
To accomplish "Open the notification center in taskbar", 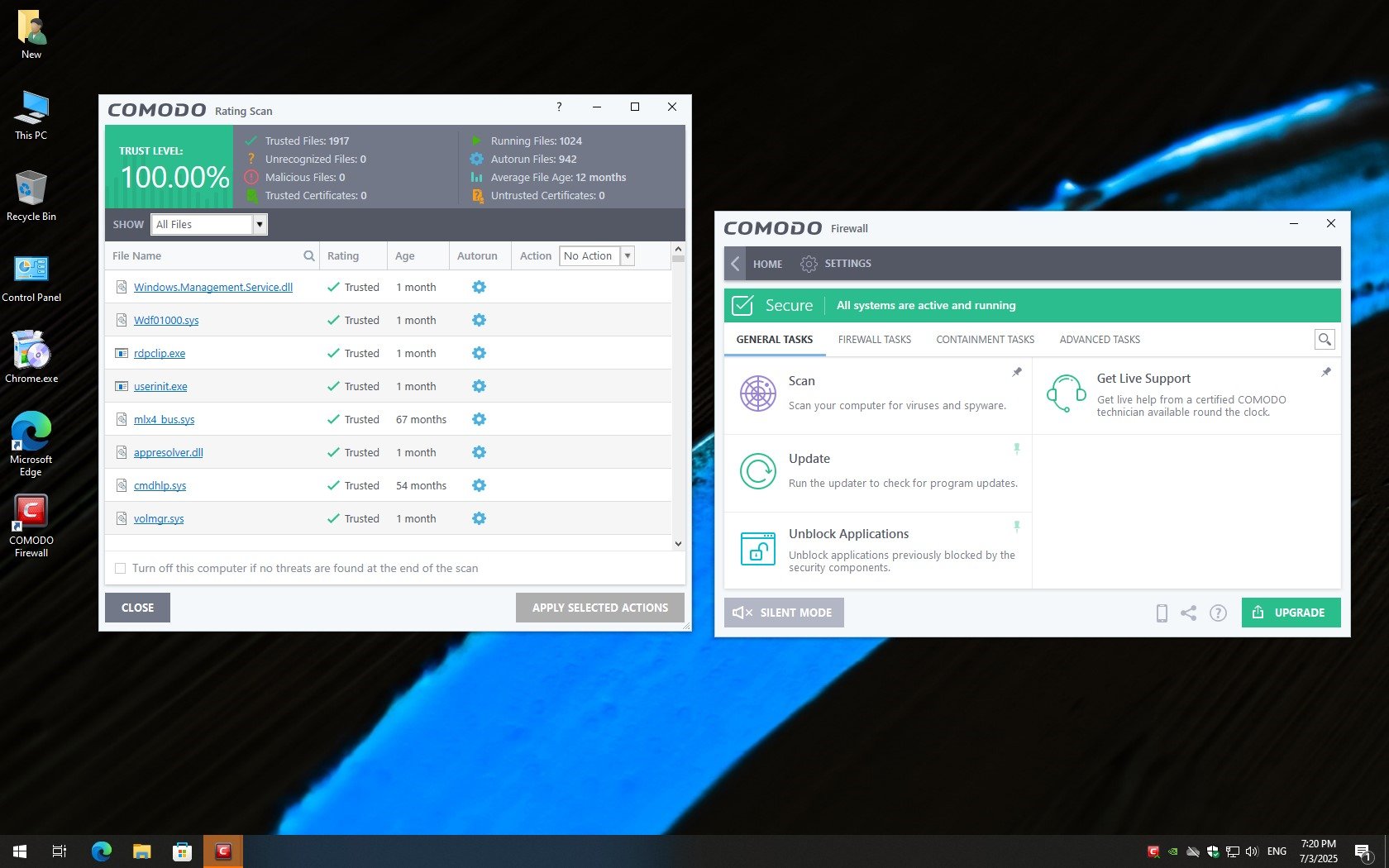I will coord(1363,851).
